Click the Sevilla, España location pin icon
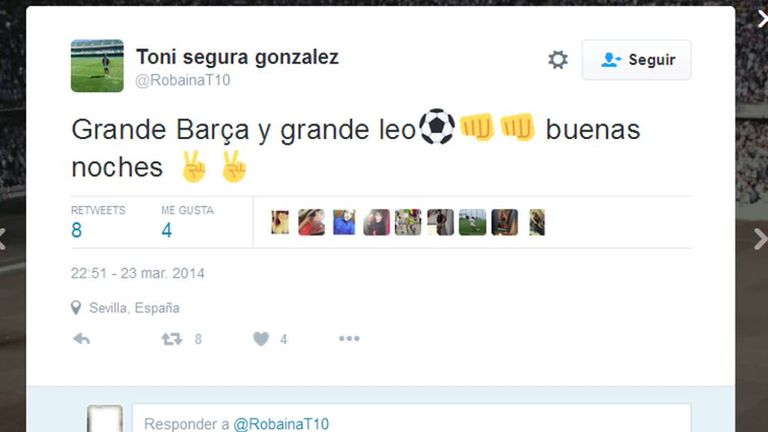This screenshot has width=768, height=432. (75, 308)
